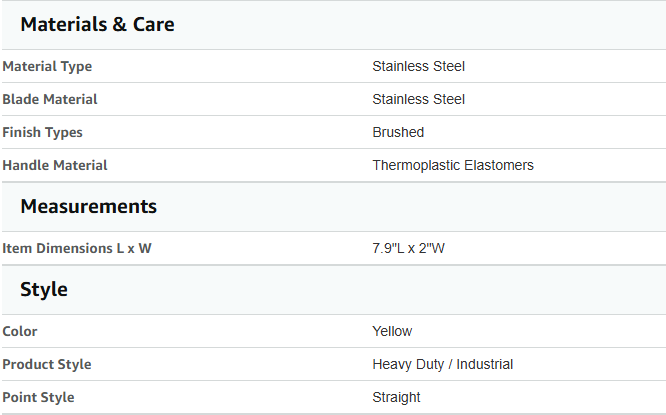
Task: Select the Point Style label
Action: click(38, 398)
